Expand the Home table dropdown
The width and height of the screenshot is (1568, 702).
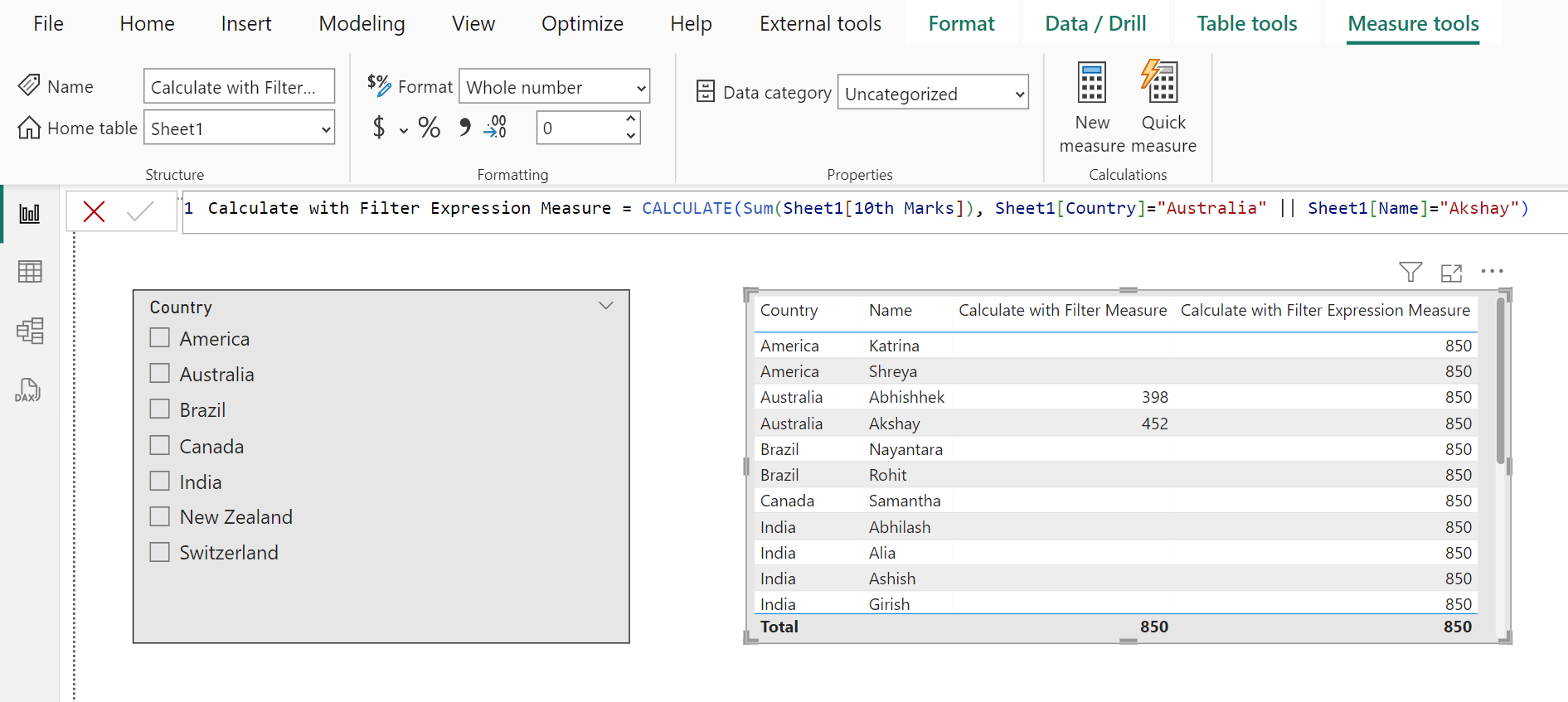[239, 128]
